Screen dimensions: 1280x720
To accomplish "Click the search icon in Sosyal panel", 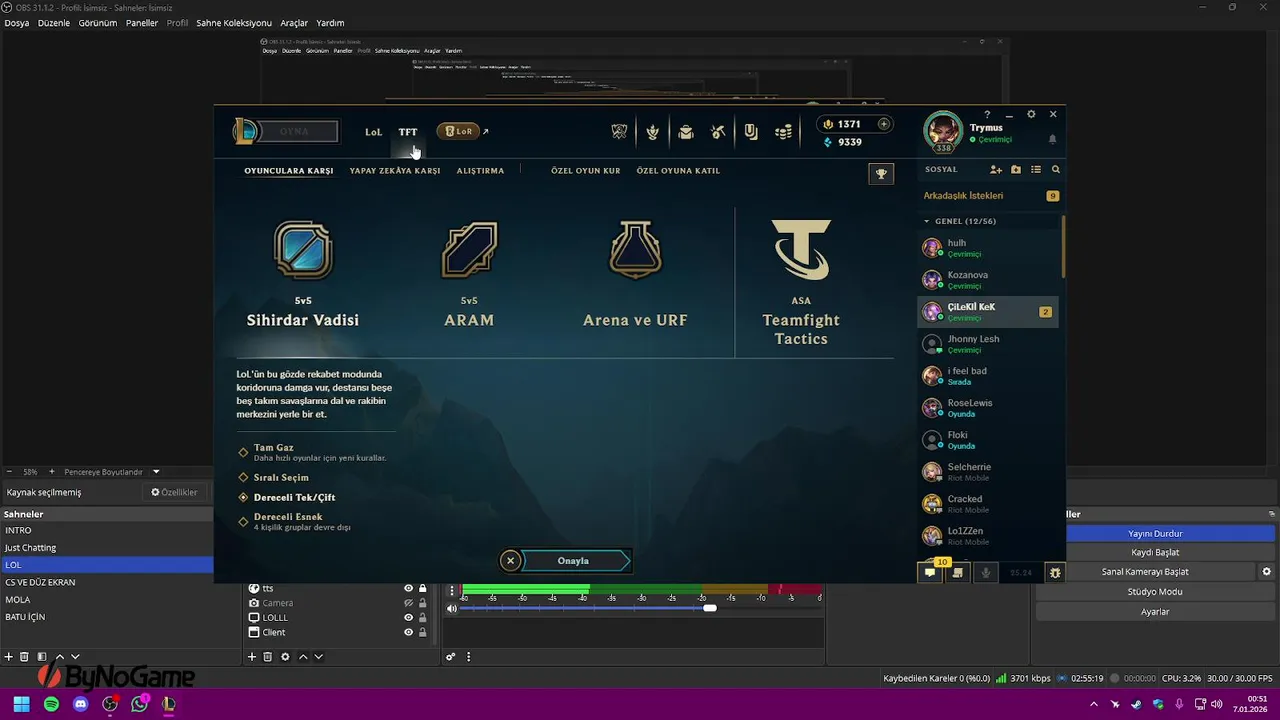I will (x=1055, y=170).
